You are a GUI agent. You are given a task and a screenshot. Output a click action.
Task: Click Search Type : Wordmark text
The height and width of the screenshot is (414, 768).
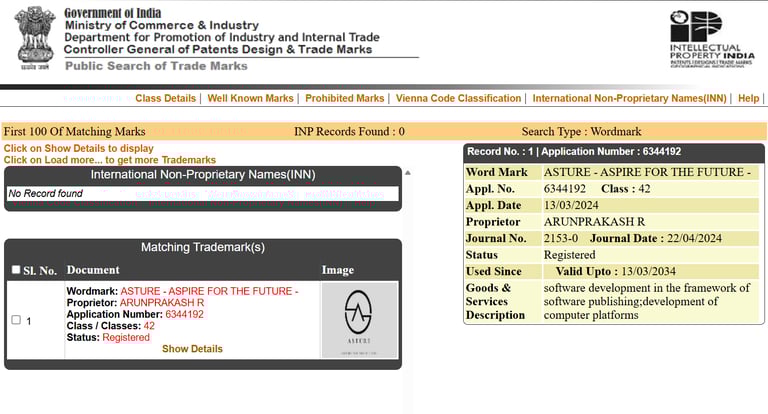581,131
